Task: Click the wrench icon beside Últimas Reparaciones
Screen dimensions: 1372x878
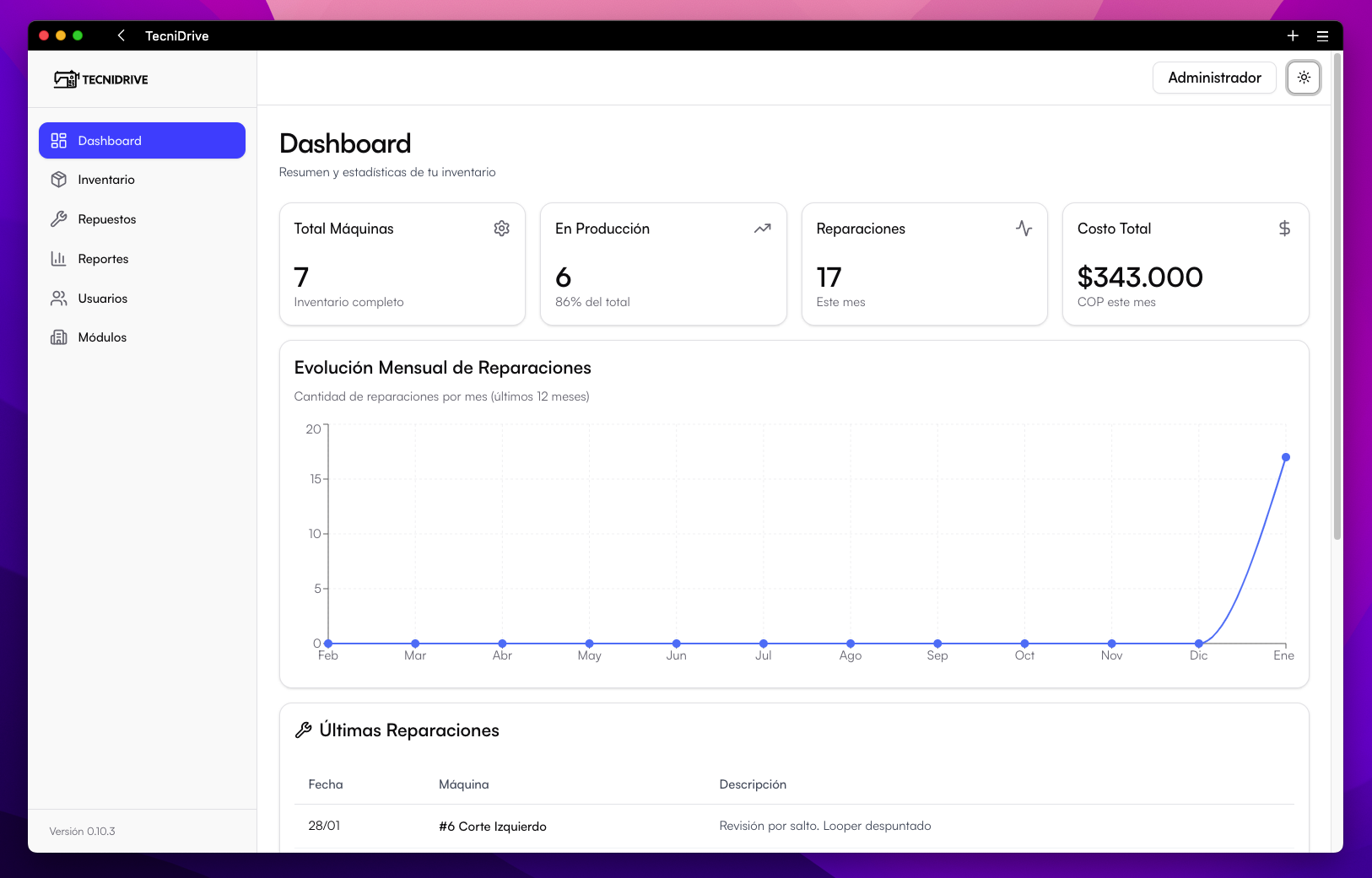Action: [304, 730]
